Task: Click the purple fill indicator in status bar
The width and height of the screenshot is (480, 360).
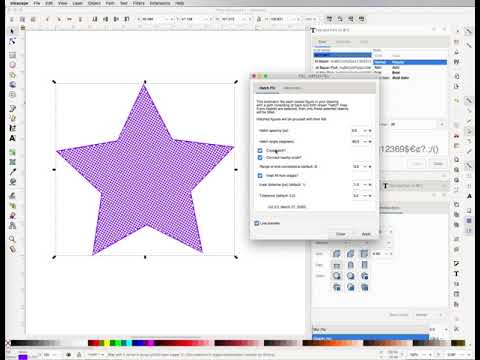Action: point(23,357)
